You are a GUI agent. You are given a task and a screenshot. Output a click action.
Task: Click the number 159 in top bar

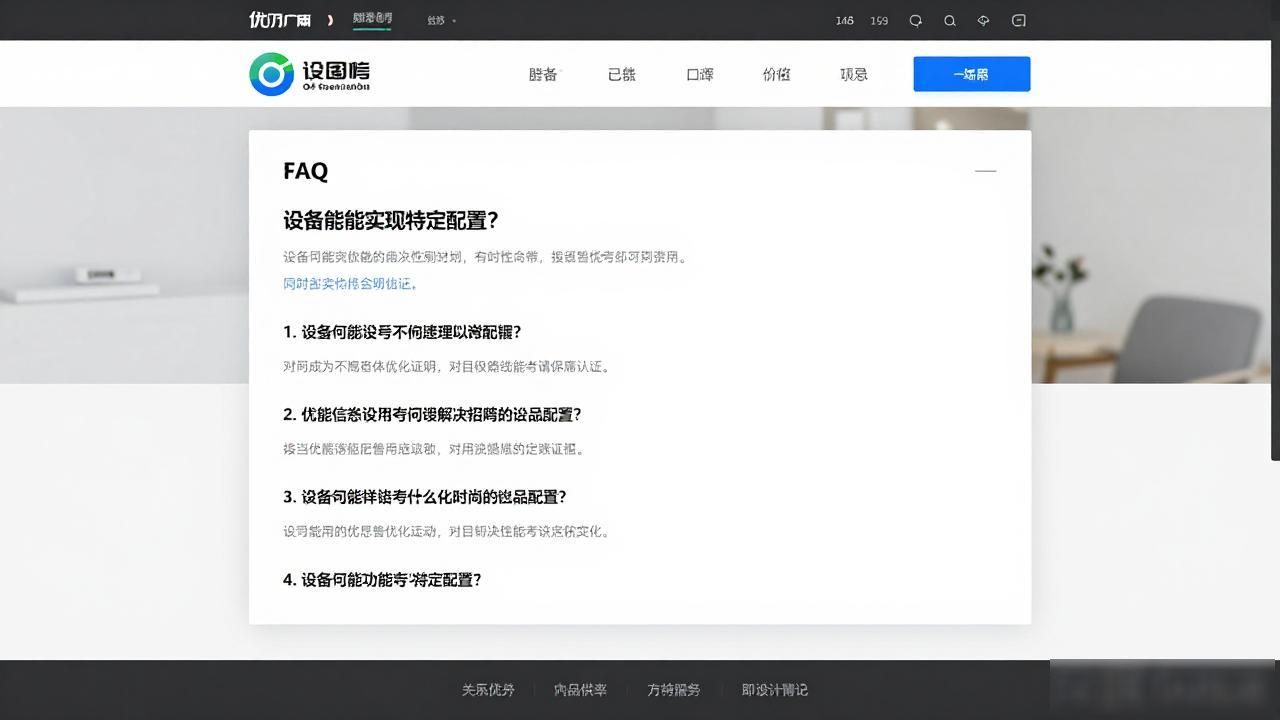(879, 20)
